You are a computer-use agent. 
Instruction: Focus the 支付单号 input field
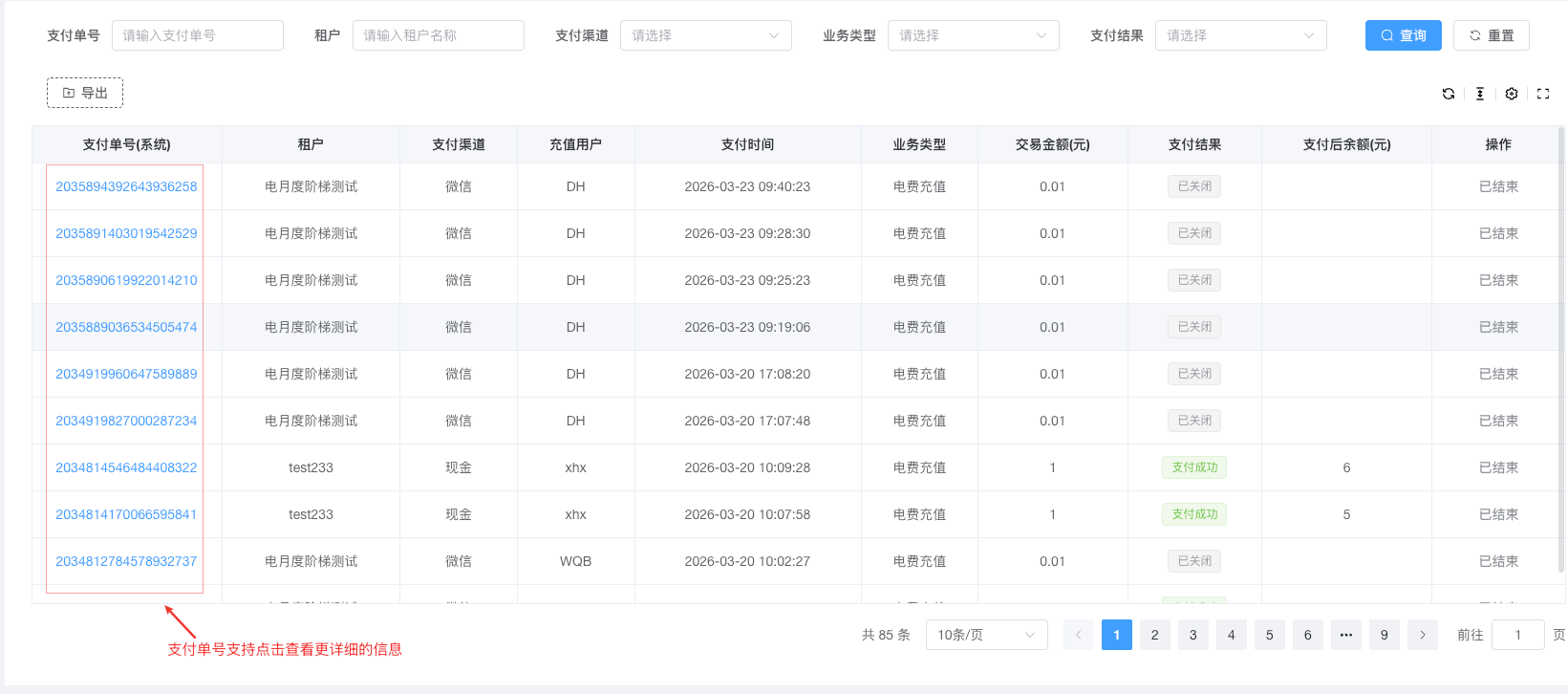(198, 35)
